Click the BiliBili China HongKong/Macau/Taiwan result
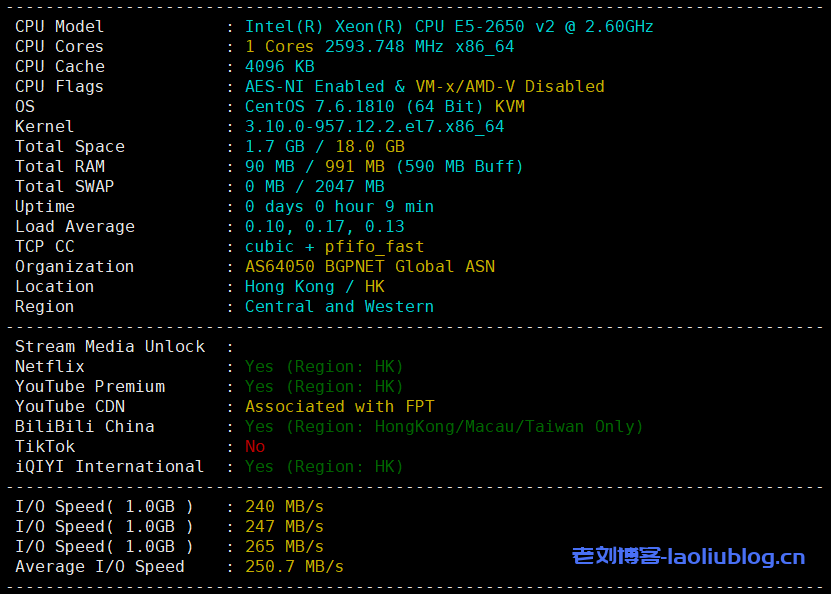This screenshot has height=594, width=831. click(x=444, y=427)
